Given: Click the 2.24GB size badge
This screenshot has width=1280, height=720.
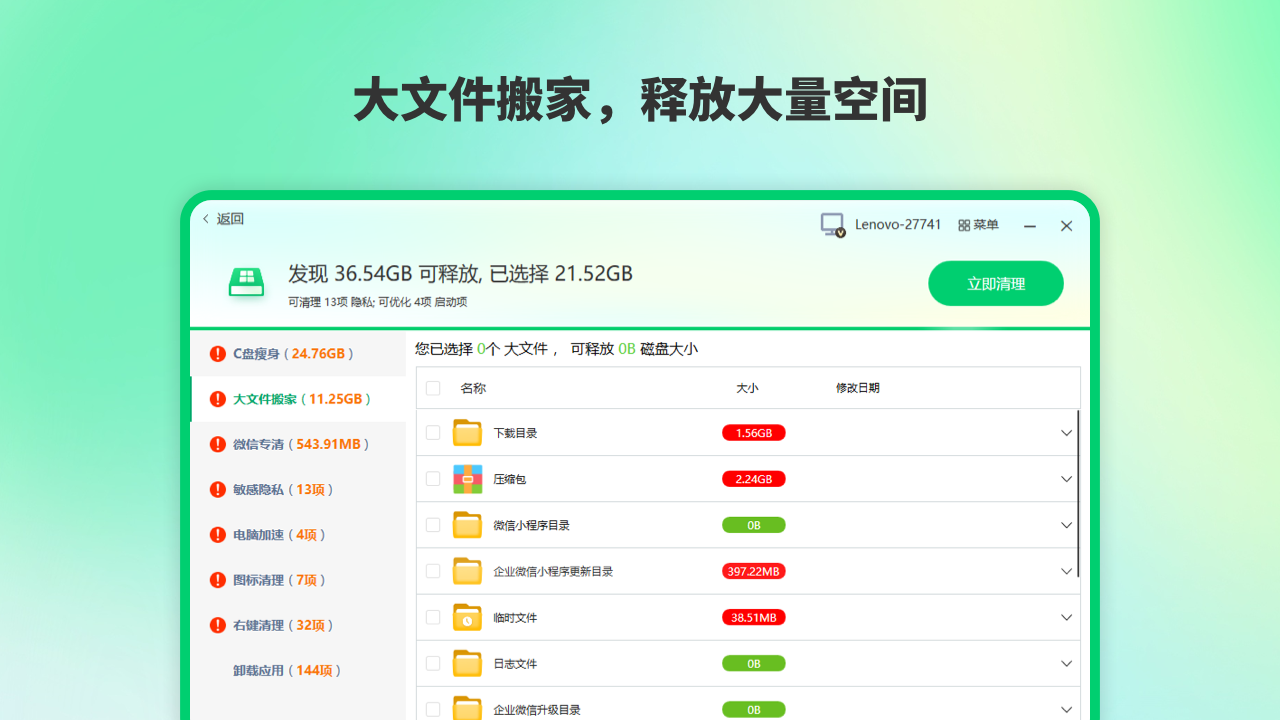Looking at the screenshot, I should coord(754,479).
